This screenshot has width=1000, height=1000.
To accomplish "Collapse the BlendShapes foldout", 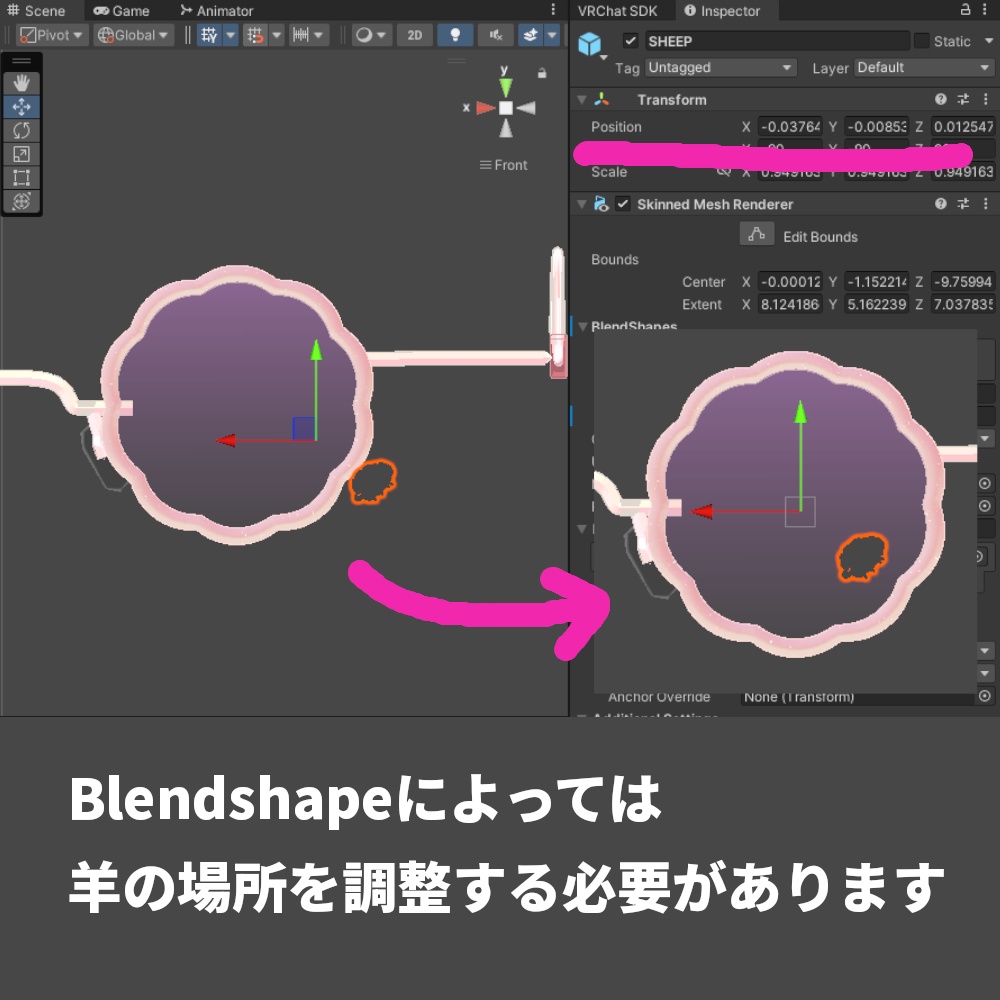I will tap(582, 326).
